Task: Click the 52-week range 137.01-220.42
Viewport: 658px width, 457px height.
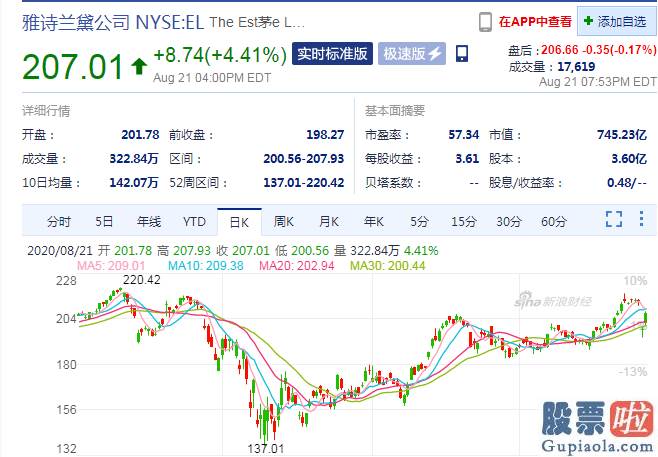Action: click(x=304, y=183)
